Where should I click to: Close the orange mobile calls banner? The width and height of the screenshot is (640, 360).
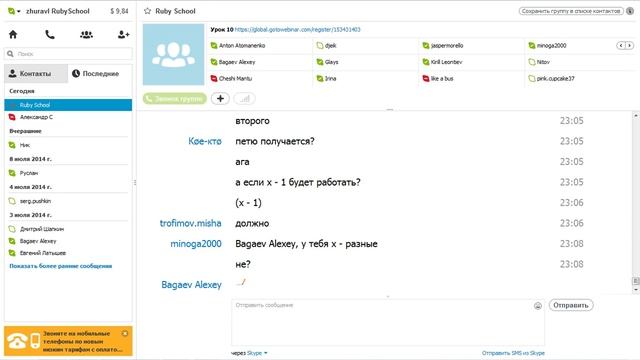pyautogui.click(x=125, y=333)
